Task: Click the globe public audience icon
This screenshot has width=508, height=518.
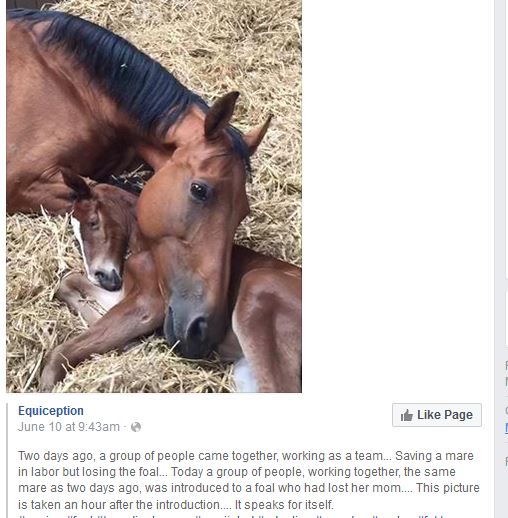Action: point(136,427)
